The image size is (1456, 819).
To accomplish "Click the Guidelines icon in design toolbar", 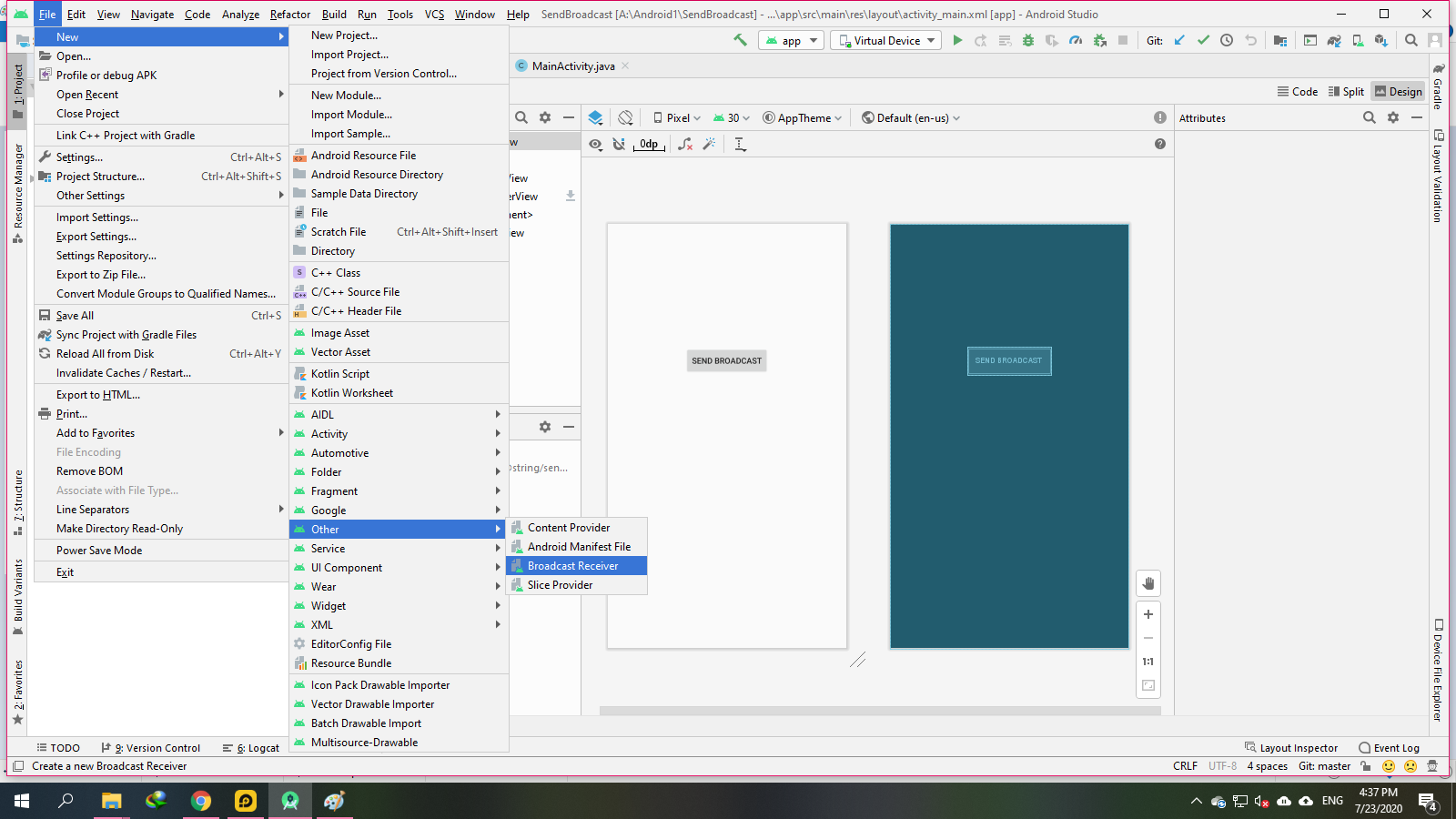I will pos(740,144).
